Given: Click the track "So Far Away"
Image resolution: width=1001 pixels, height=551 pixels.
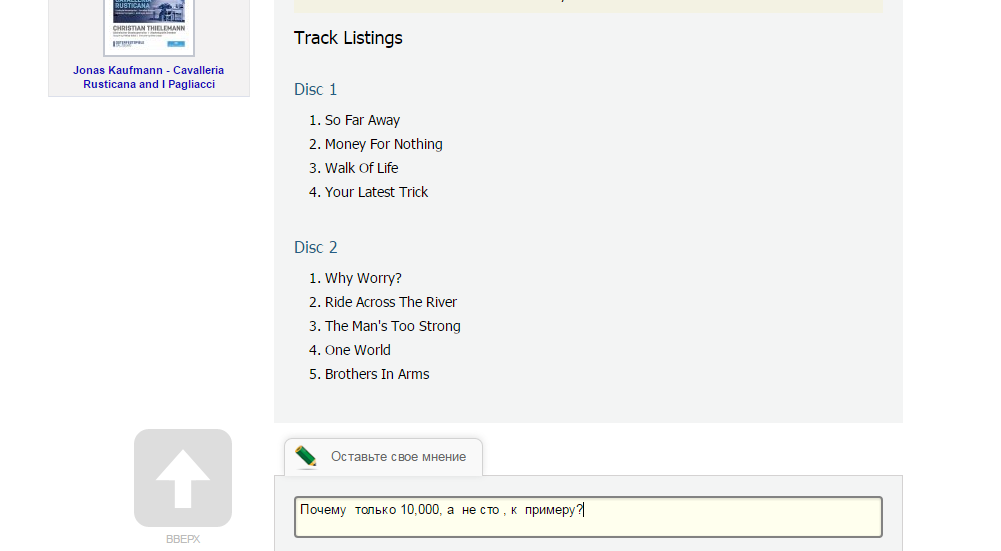Looking at the screenshot, I should coord(362,120).
